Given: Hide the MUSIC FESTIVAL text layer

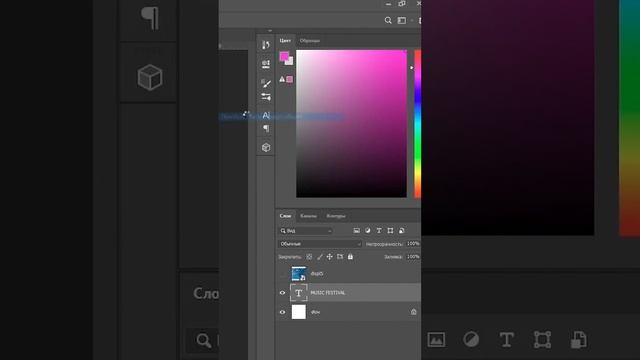Looking at the screenshot, I should tap(282, 293).
